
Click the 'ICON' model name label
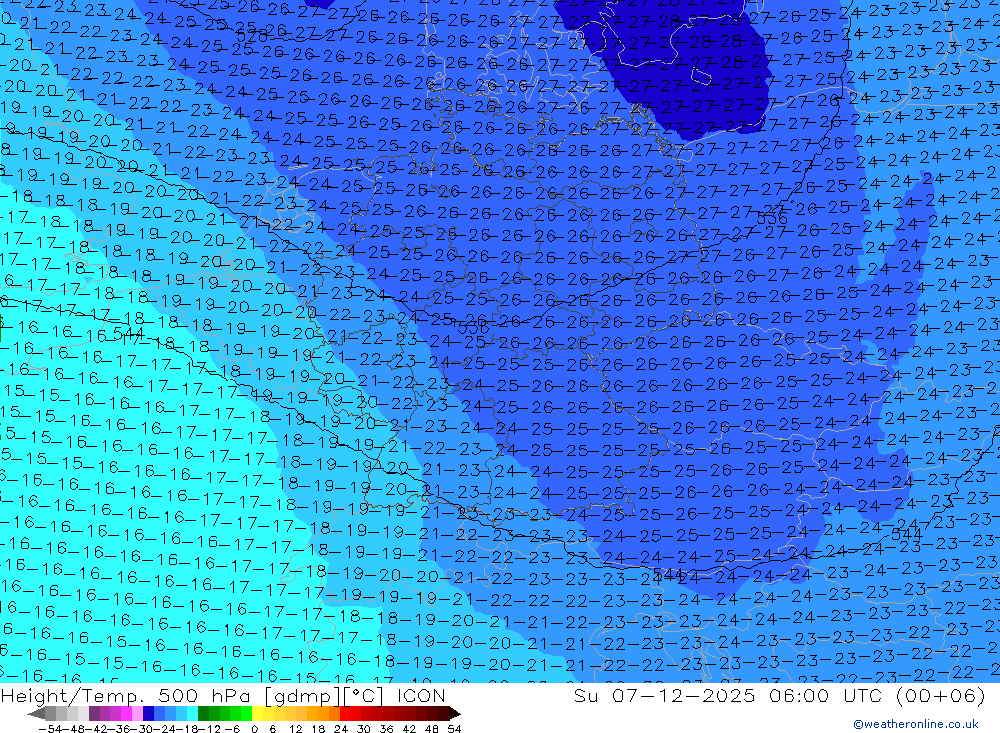[x=421, y=695]
